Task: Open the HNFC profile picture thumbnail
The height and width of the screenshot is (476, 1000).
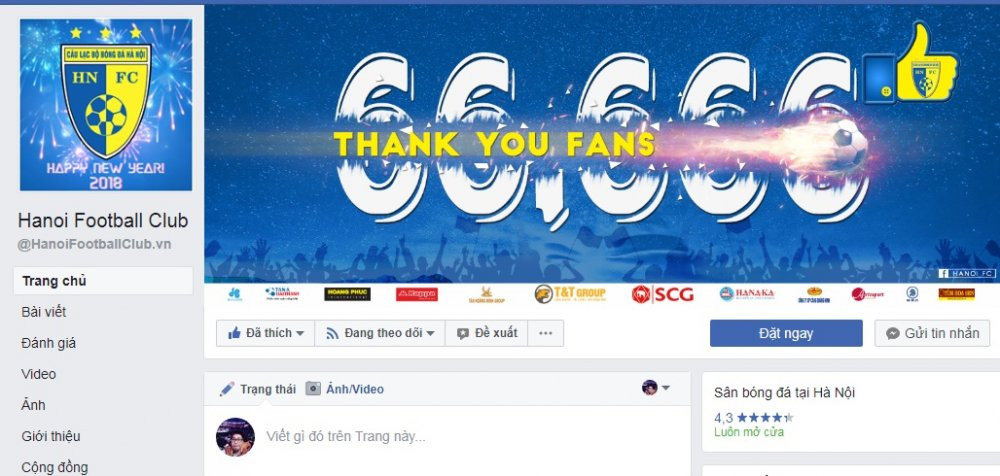Action: [x=106, y=105]
